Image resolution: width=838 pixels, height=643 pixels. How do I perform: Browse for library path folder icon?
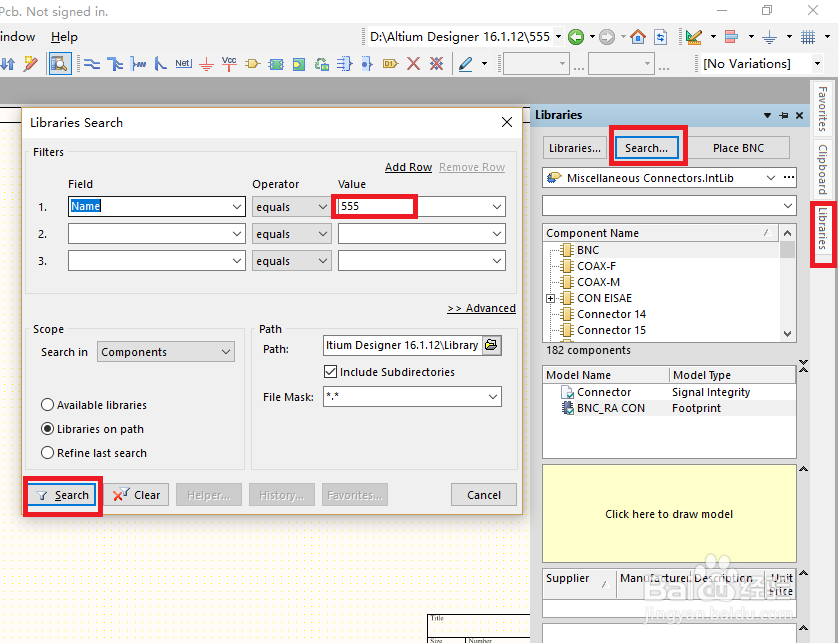point(491,345)
